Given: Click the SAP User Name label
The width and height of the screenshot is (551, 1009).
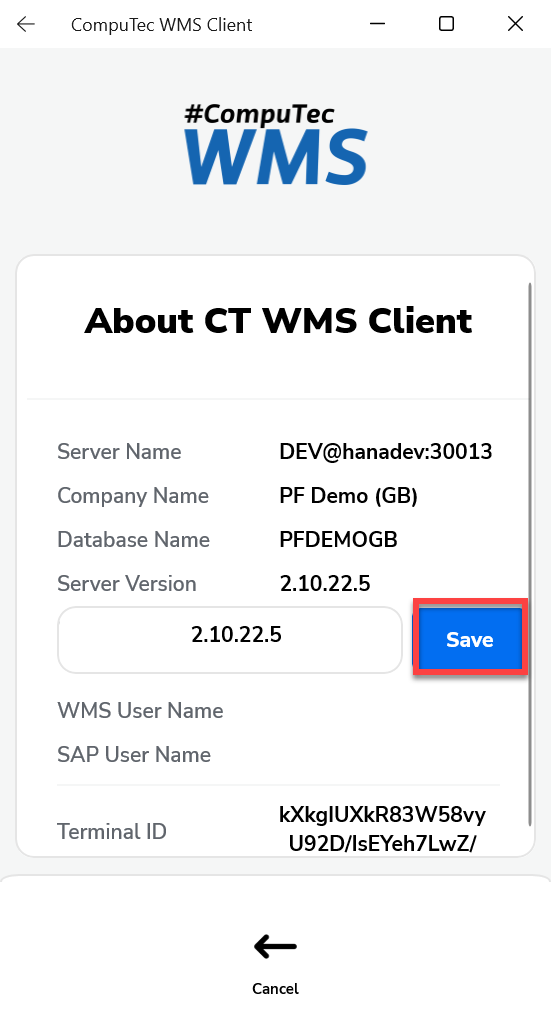Looking at the screenshot, I should pos(134,754).
